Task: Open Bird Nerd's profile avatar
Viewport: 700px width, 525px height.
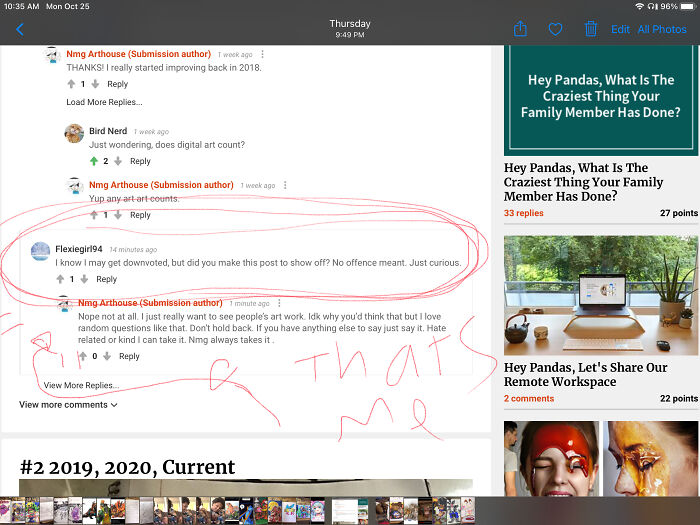Action: [x=74, y=133]
